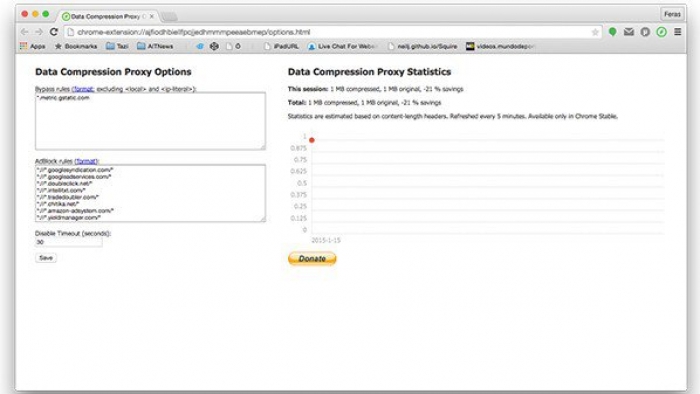Viewport: 700px width, 394px height.
Task: Maximize the window with the green button
Action: 46,14
